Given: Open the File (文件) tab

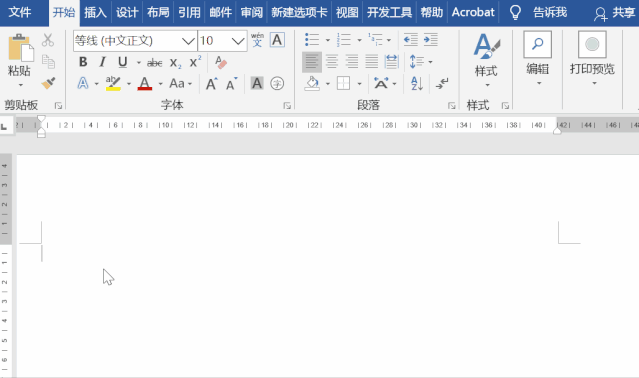Looking at the screenshot, I should [x=20, y=13].
